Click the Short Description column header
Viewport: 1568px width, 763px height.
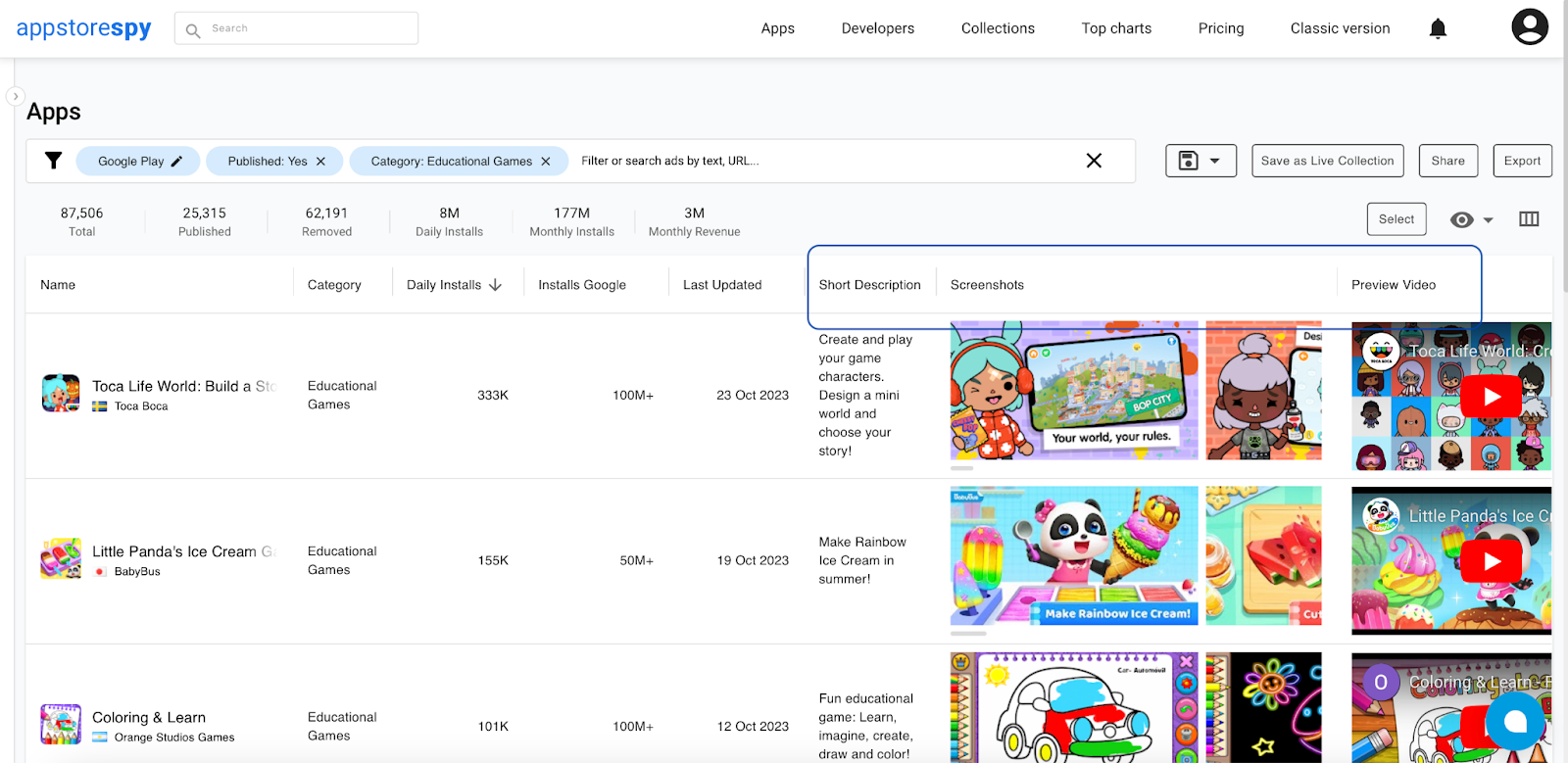tap(870, 285)
